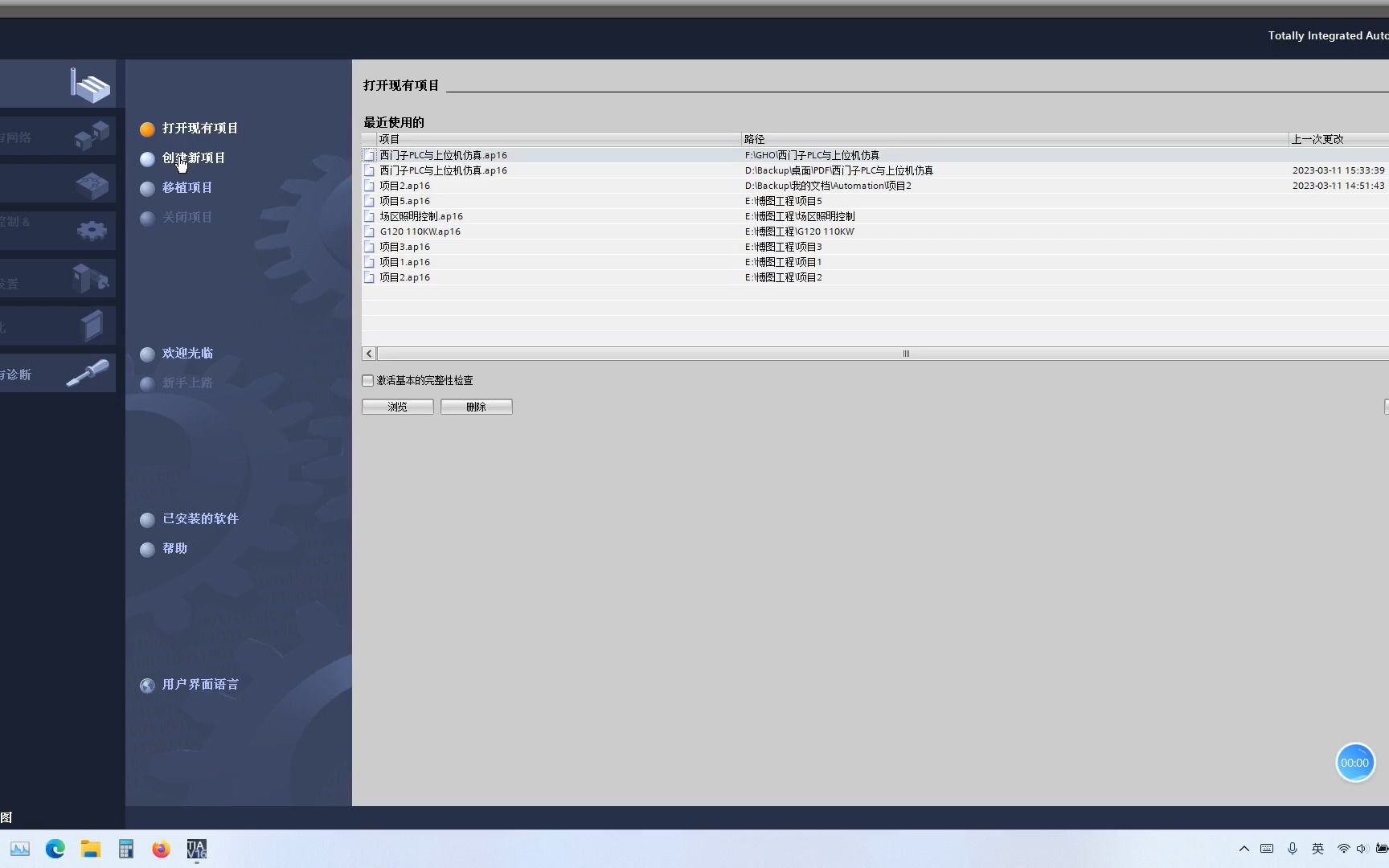This screenshot has width=1389, height=868.
Task: Click the orange bullet beside 打开现有项目
Action: pos(147,129)
